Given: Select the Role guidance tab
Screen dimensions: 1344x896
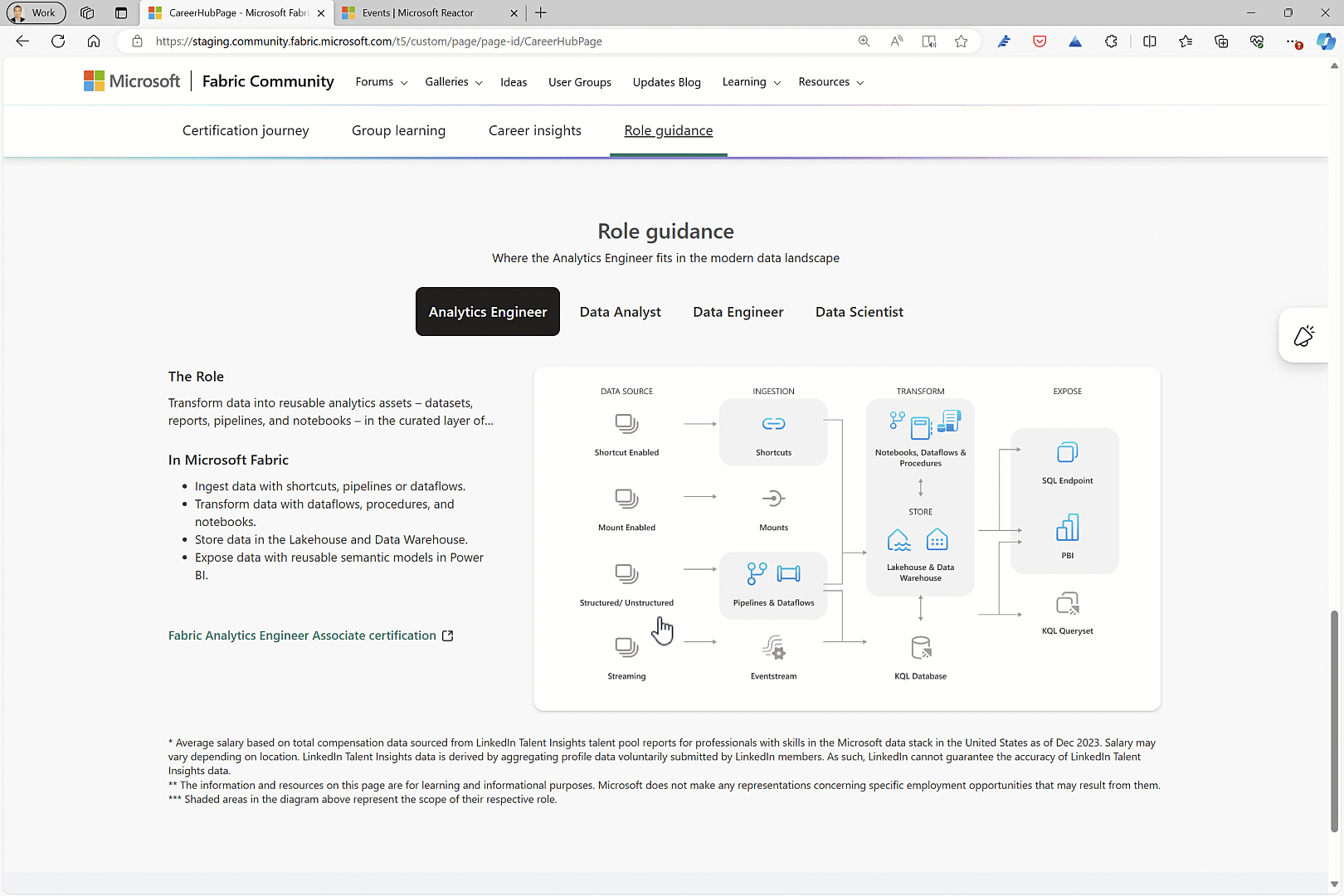Looking at the screenshot, I should tap(669, 131).
